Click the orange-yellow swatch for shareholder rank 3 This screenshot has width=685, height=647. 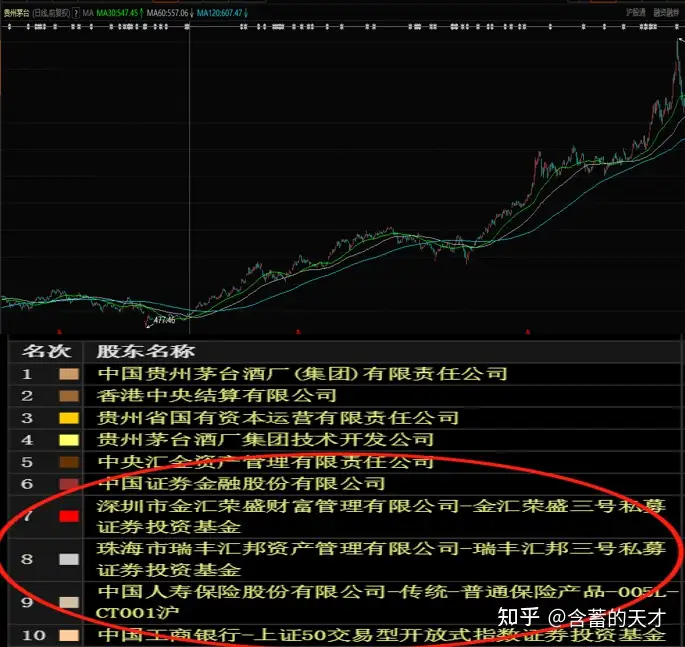click(69, 418)
